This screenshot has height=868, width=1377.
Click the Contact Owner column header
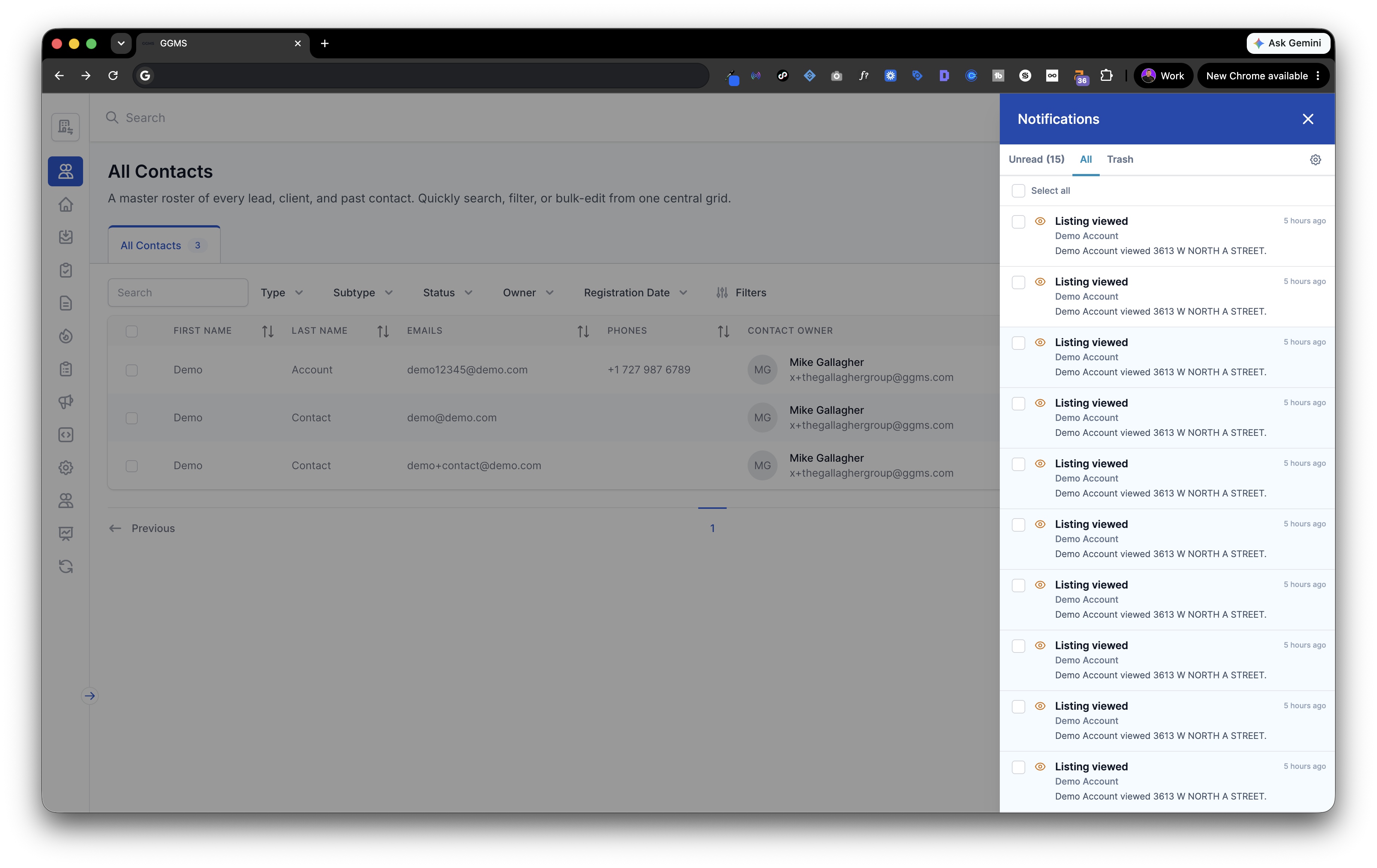click(790, 331)
